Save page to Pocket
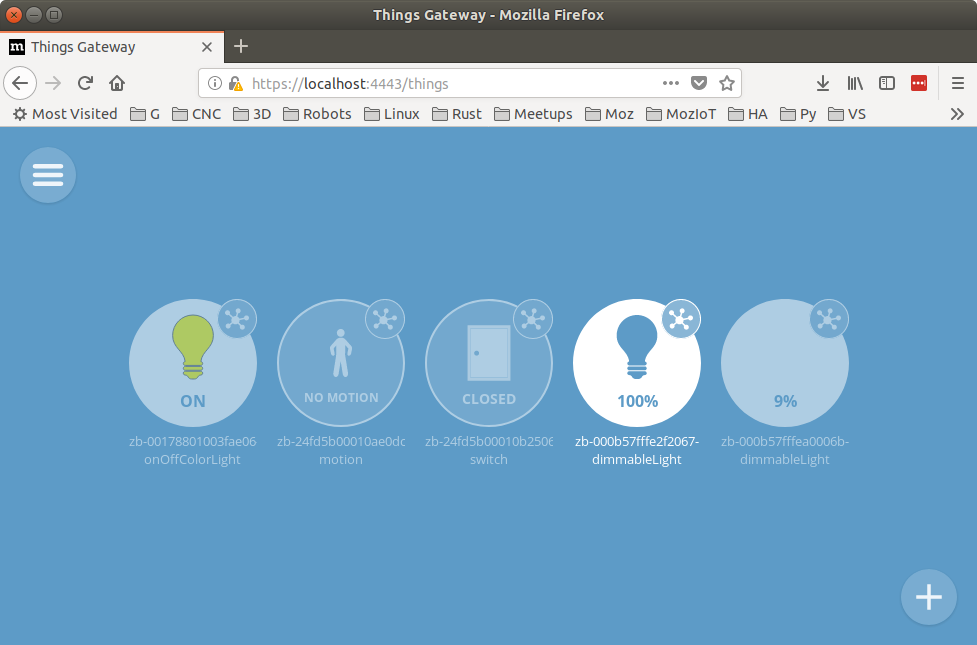Viewport: 977px width, 645px height. point(699,83)
